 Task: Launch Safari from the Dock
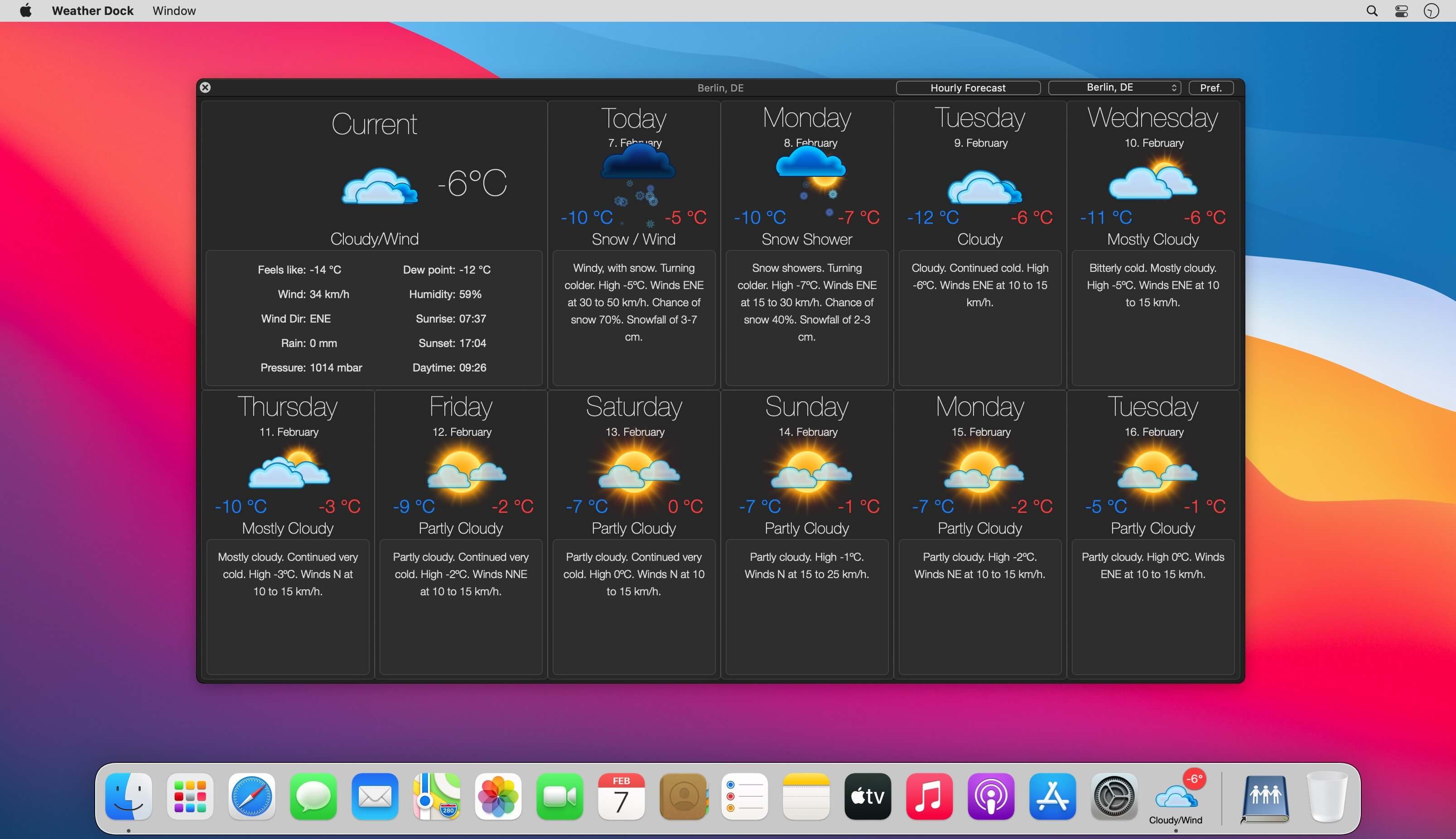(x=252, y=796)
